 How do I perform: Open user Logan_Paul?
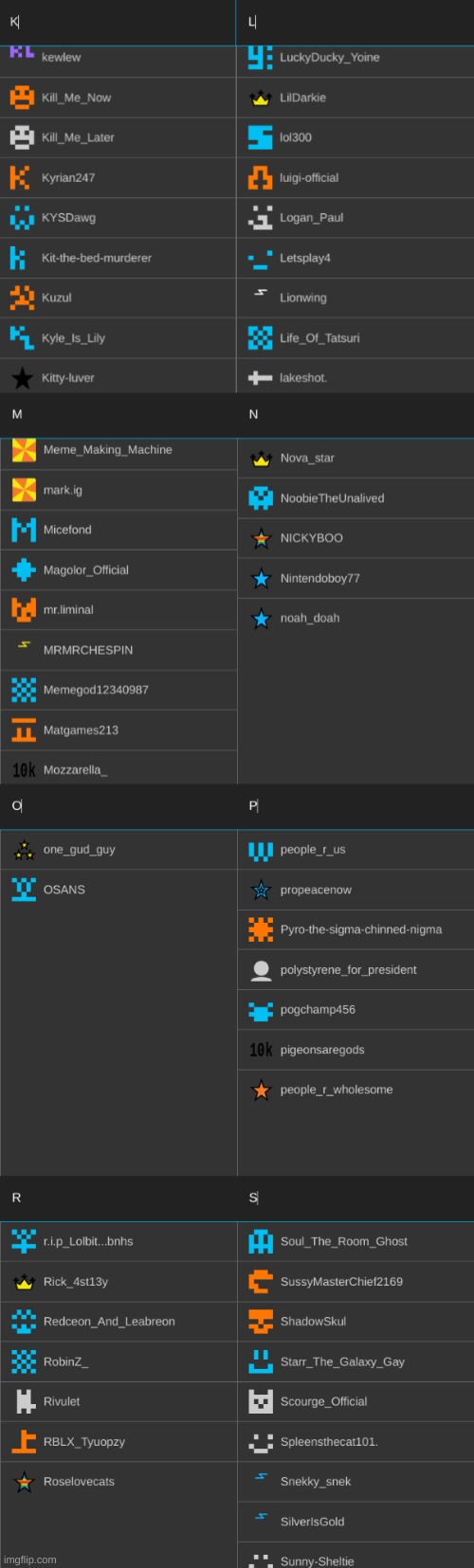[312, 218]
